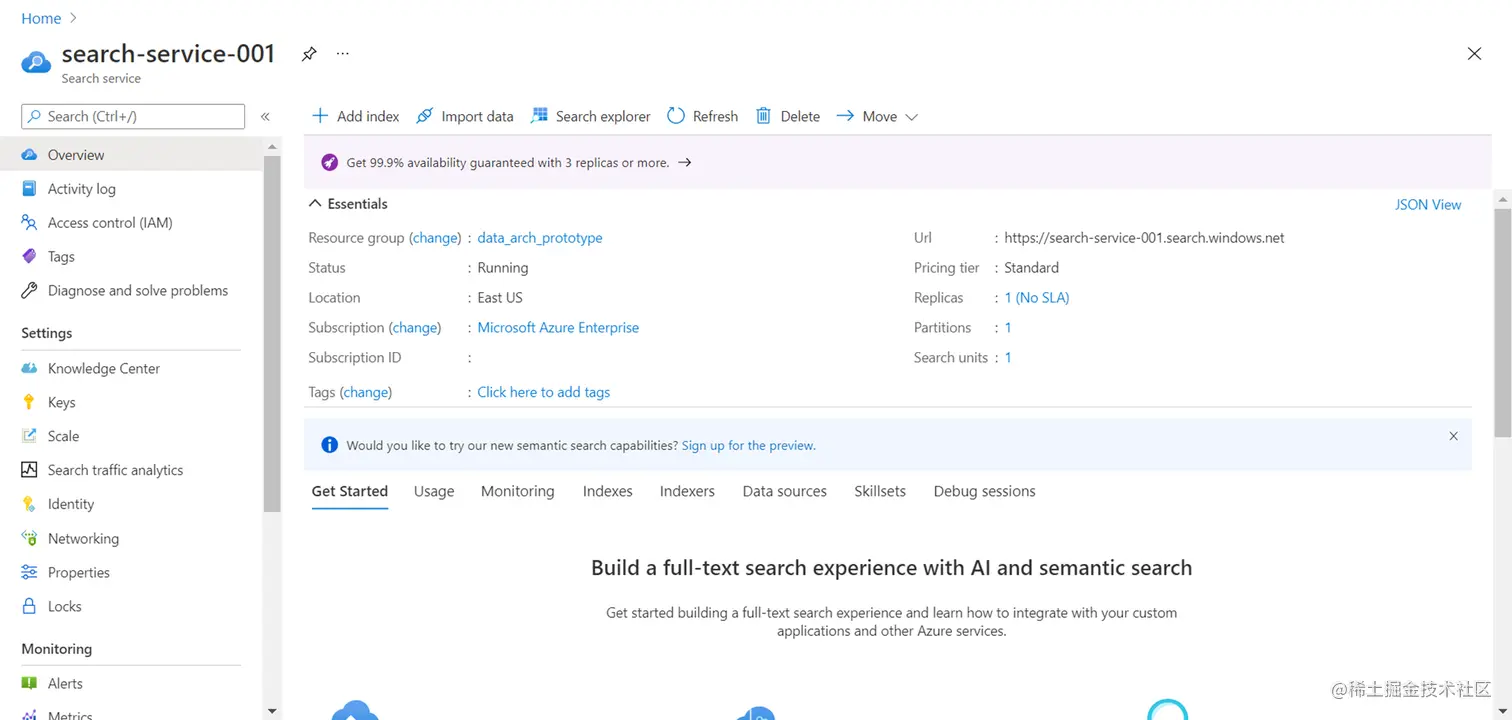Expand the Move dropdown chevron
Image resolution: width=1512 pixels, height=720 pixels.
point(911,117)
